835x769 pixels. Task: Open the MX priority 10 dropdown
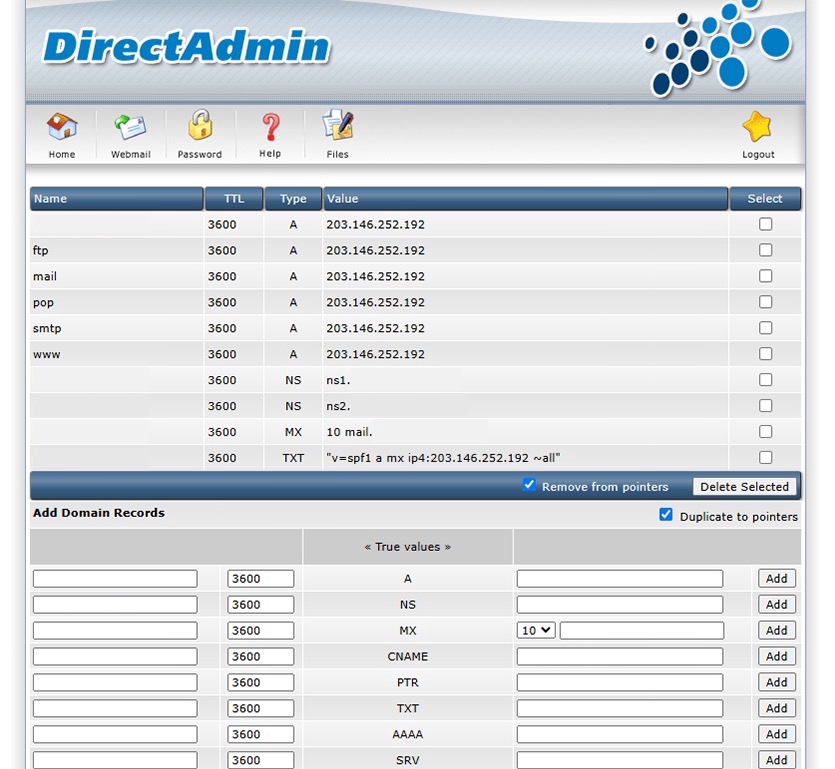tap(536, 631)
